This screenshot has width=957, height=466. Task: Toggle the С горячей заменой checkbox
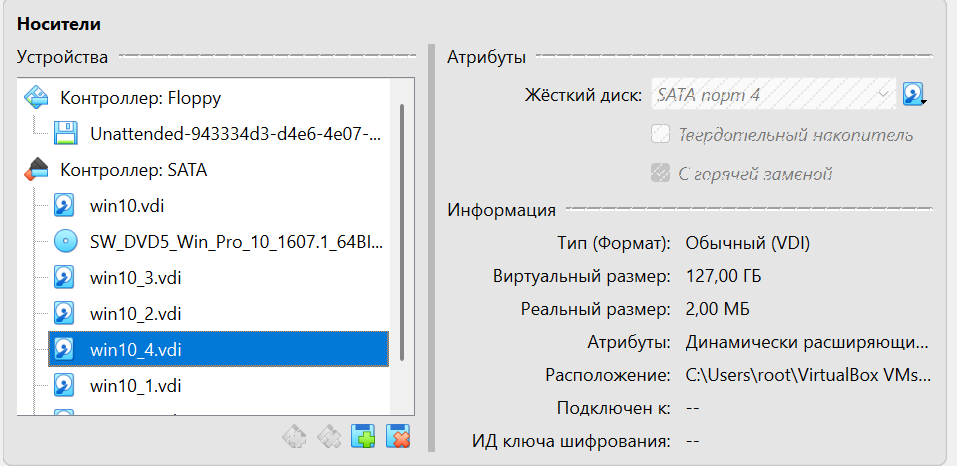[660, 174]
